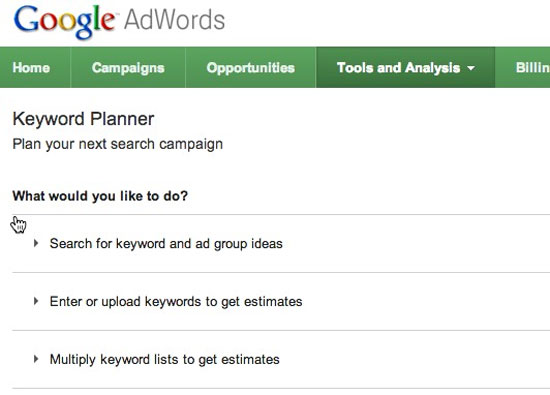Click the AdWords logo text
This screenshot has width=550, height=395.
click(174, 20)
